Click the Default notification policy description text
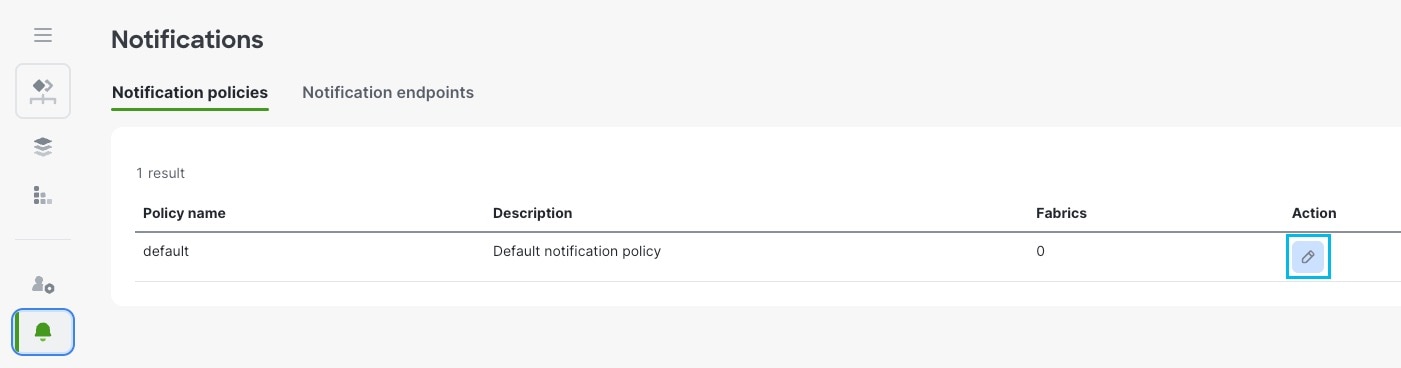The image size is (1401, 368). (x=577, y=251)
